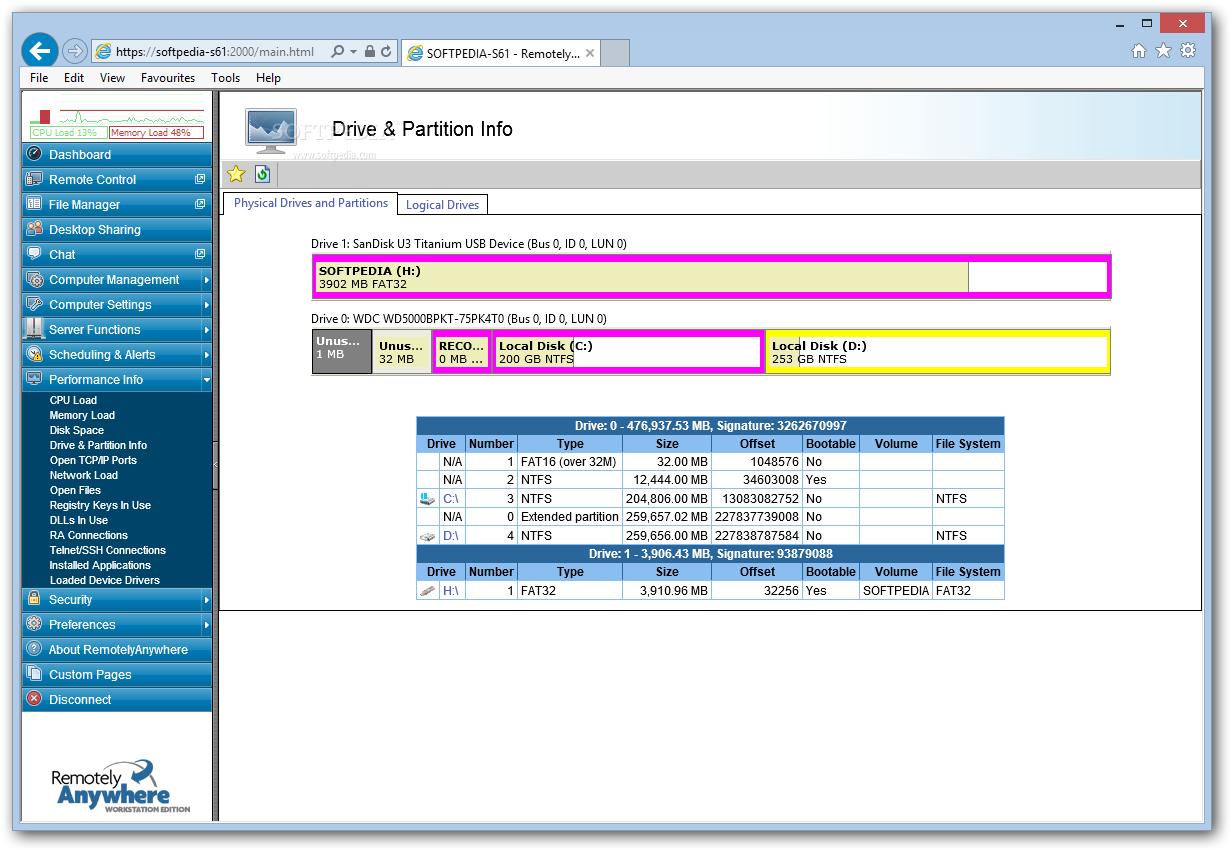The image size is (1232, 851).
Task: Add page to favorites with star icon
Action: [x=236, y=174]
